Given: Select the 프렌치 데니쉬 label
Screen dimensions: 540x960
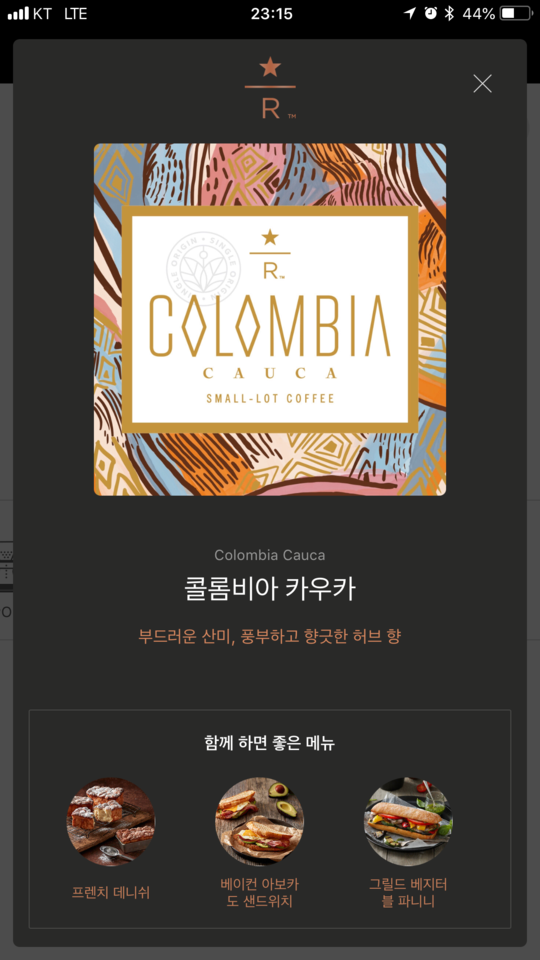Looking at the screenshot, I should (x=111, y=893).
